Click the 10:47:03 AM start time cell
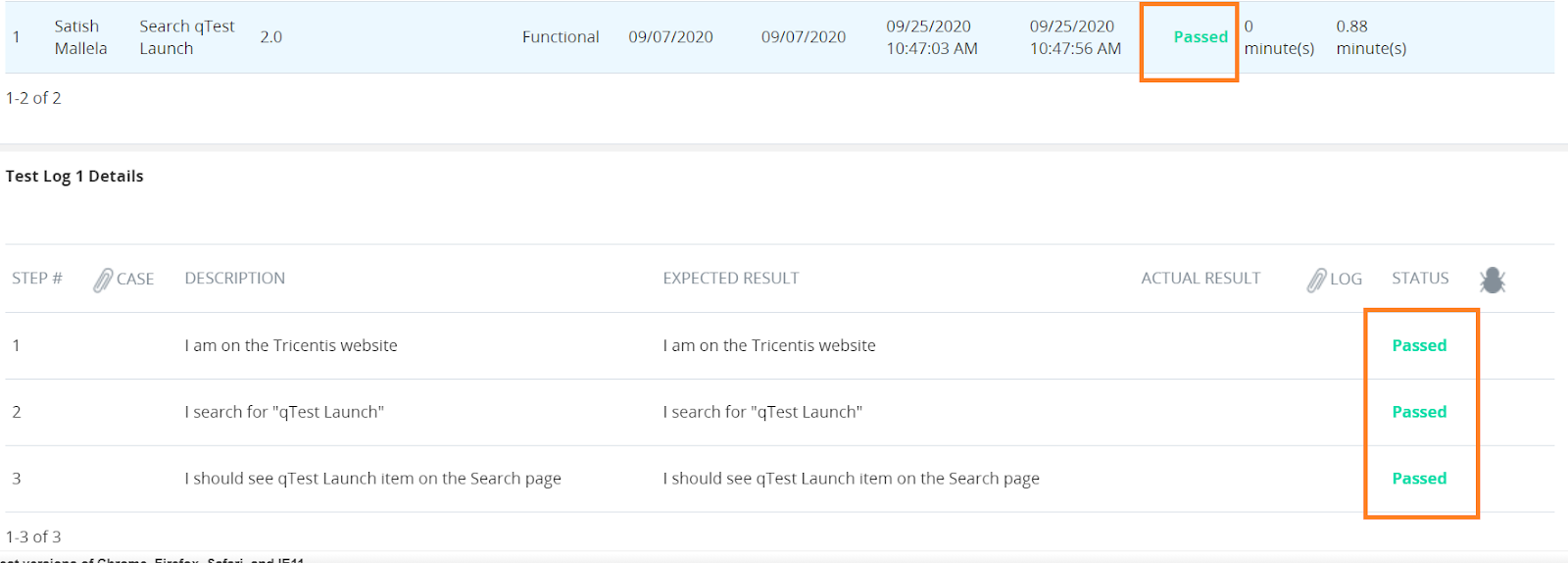This screenshot has width=1568, height=563. (x=931, y=37)
